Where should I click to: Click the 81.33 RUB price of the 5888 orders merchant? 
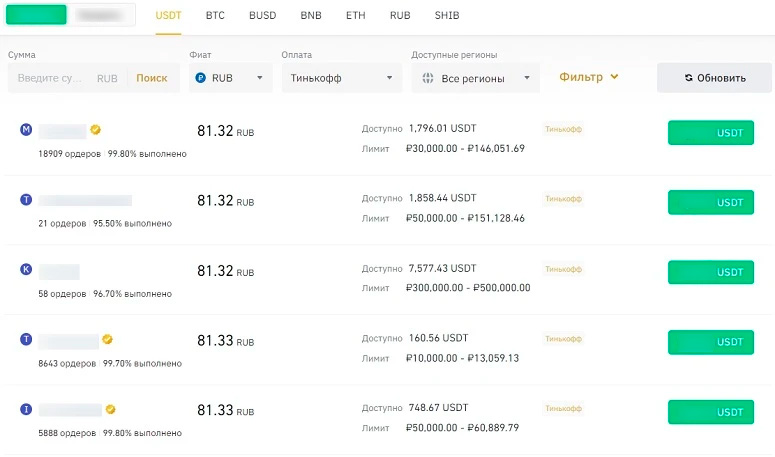coord(225,410)
